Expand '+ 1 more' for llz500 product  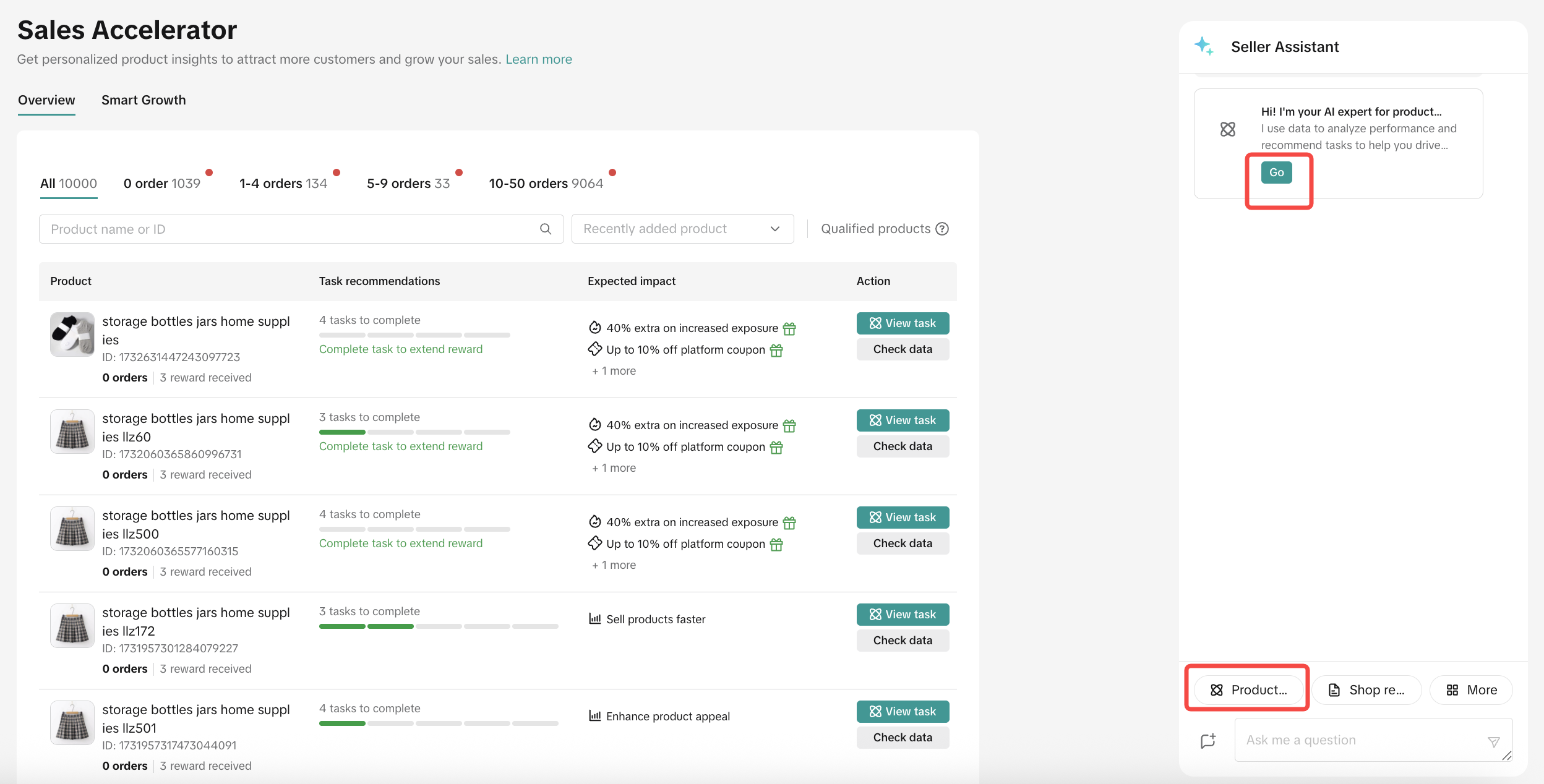tap(614, 565)
